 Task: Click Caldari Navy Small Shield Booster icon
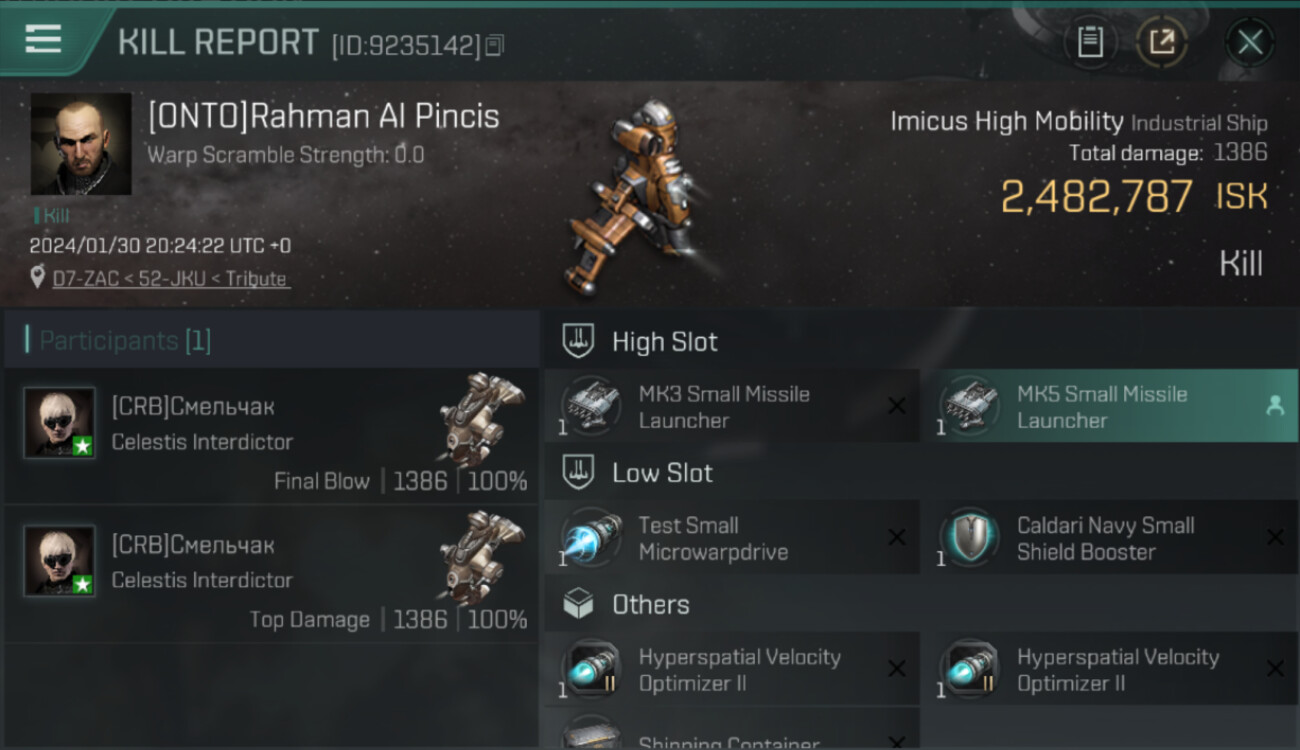click(x=968, y=539)
